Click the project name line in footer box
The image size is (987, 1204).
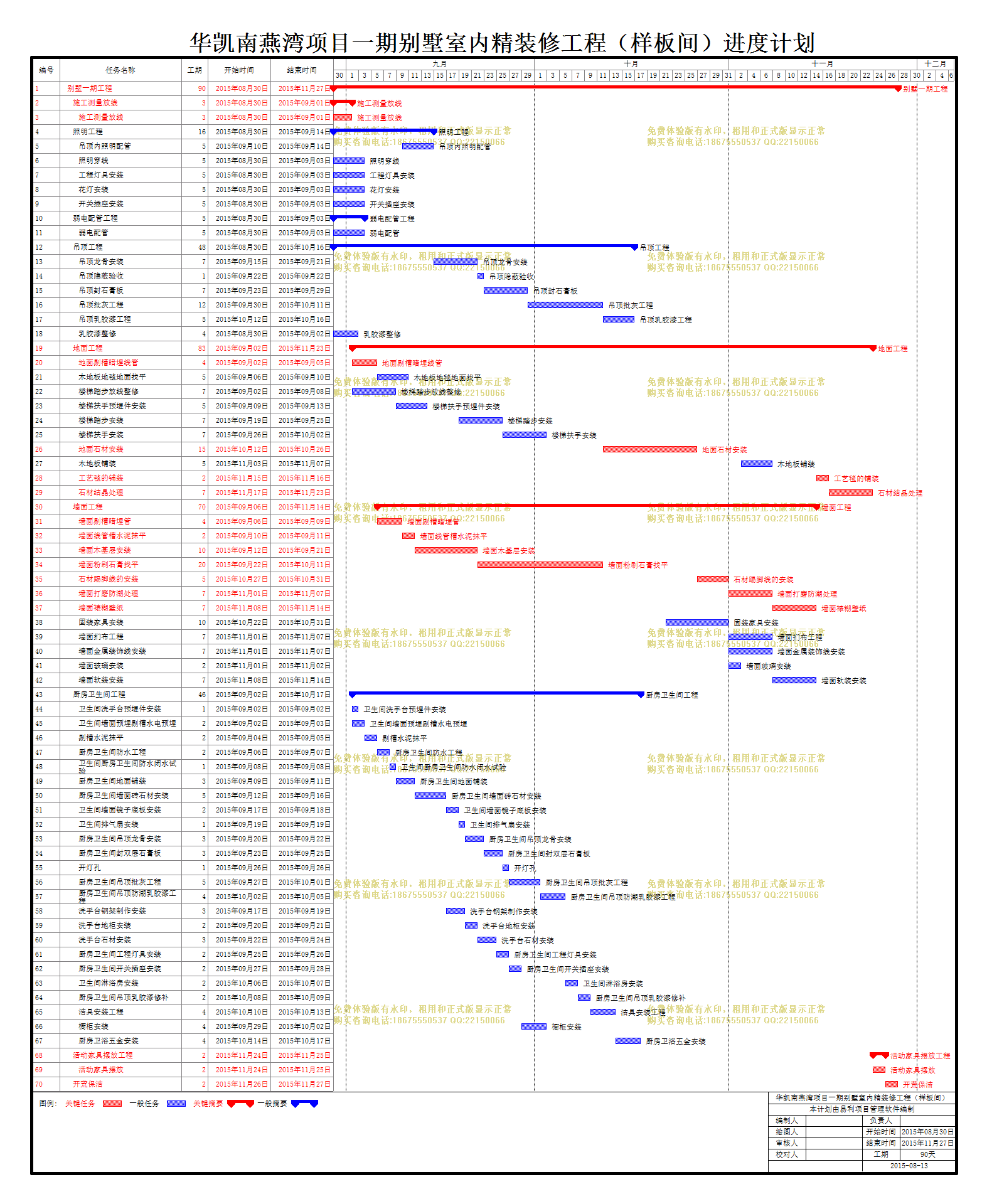point(861,1098)
